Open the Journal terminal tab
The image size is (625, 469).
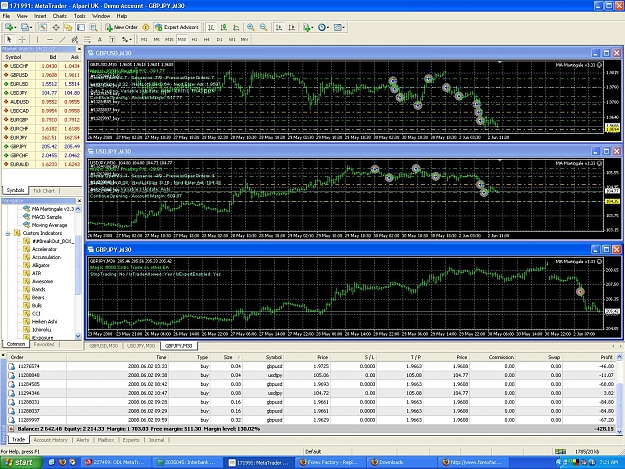(x=156, y=440)
